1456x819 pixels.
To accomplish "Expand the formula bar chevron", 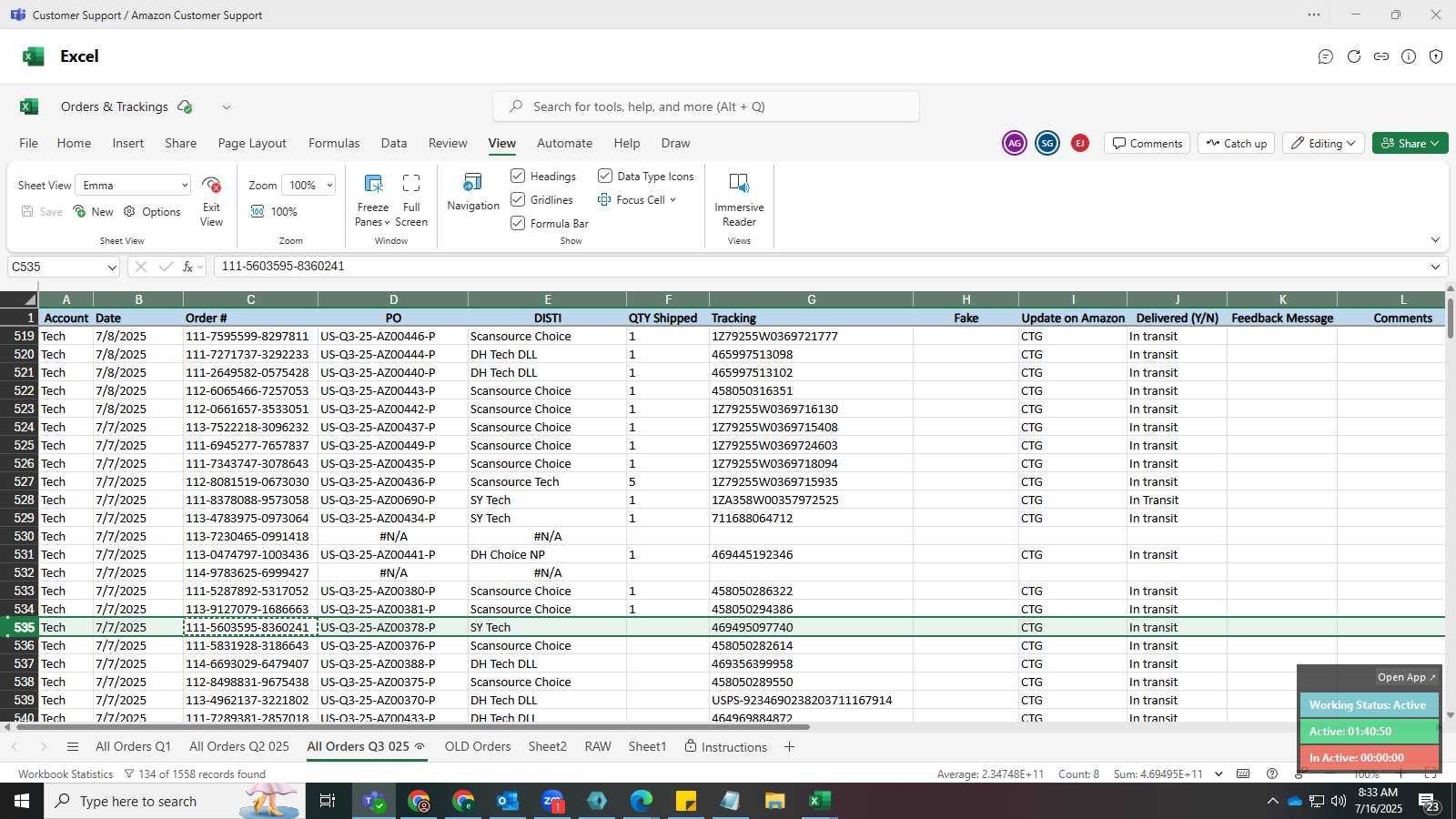I will click(x=1435, y=267).
